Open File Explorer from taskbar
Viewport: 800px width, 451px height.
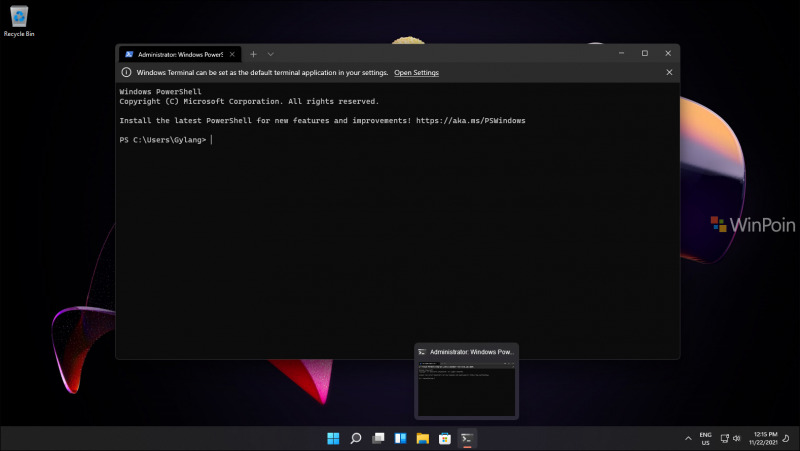pyautogui.click(x=422, y=438)
